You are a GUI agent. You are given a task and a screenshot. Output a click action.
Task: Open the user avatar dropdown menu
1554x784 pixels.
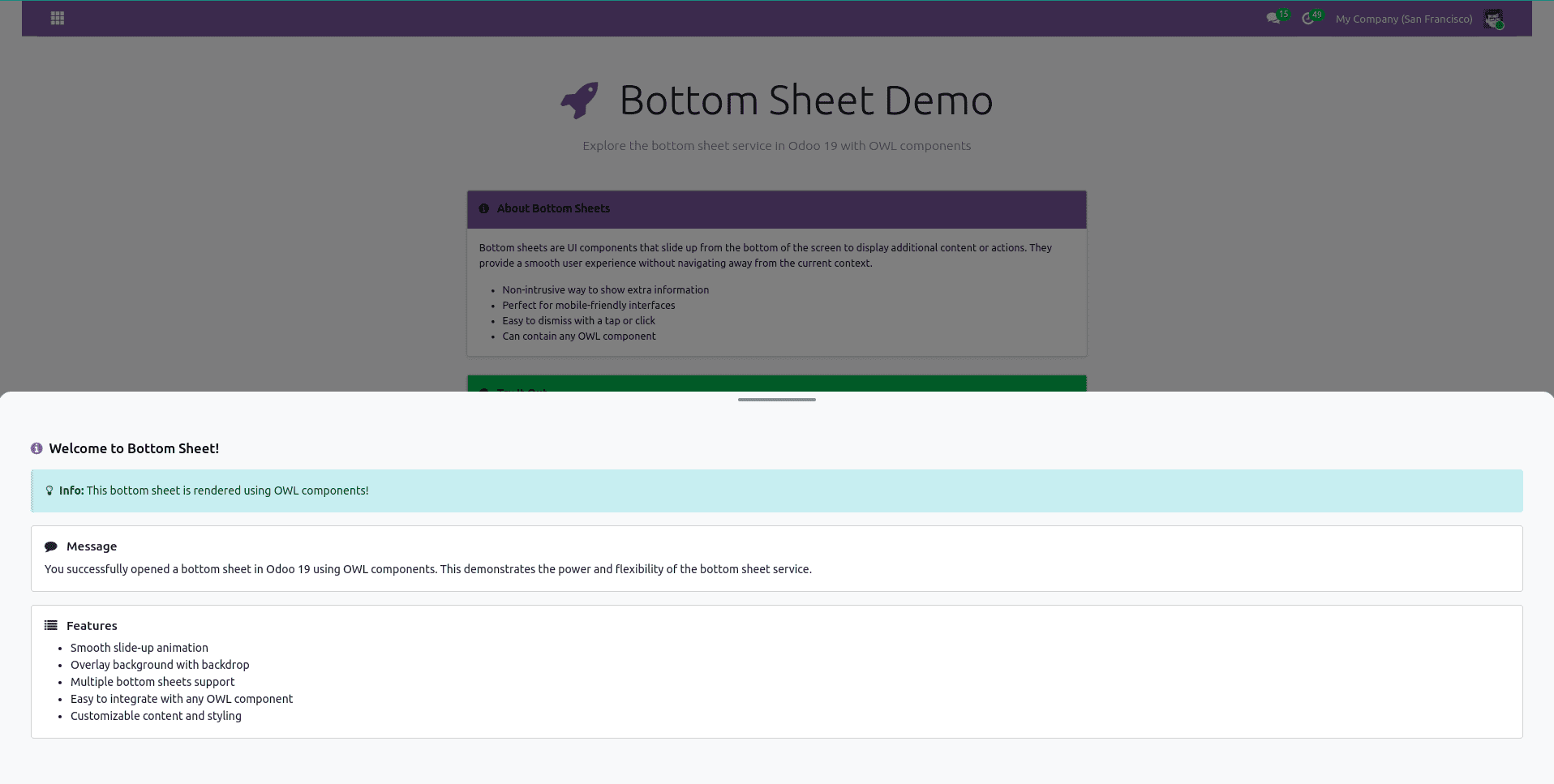pos(1493,18)
